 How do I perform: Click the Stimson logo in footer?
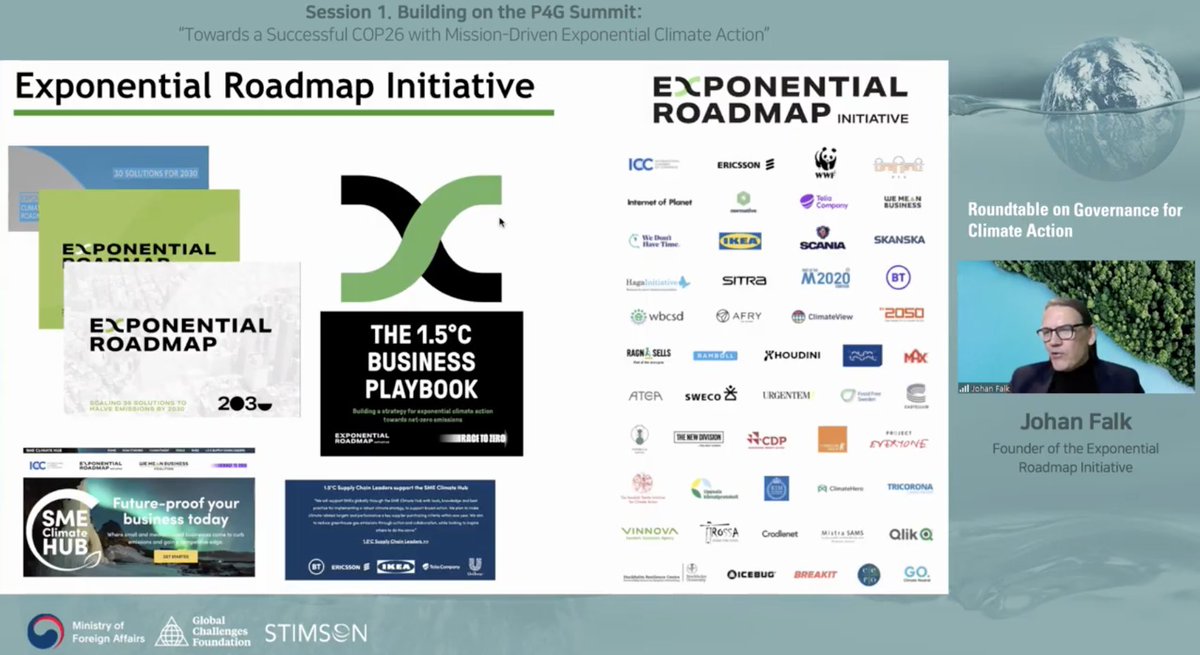pos(315,633)
